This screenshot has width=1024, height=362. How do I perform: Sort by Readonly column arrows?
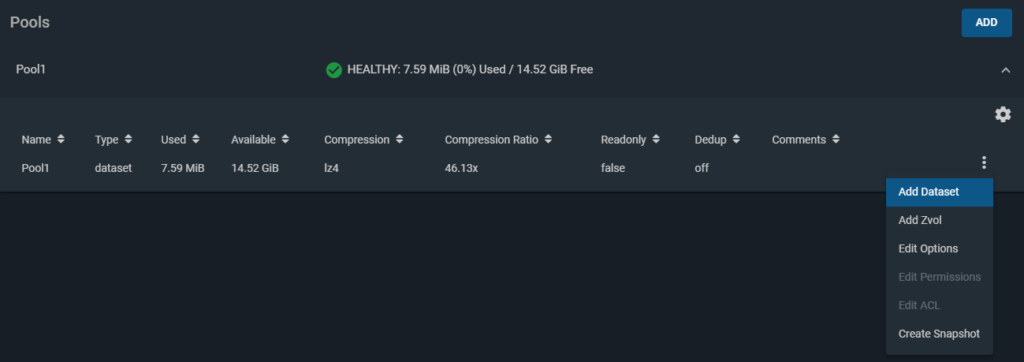(656, 139)
